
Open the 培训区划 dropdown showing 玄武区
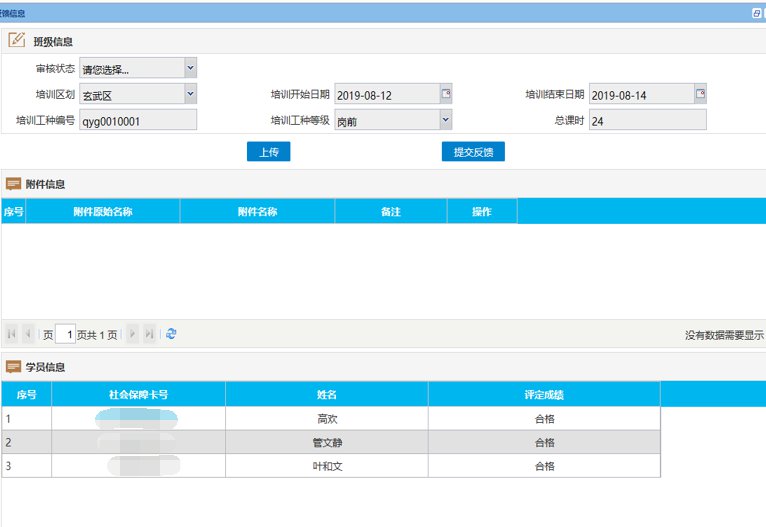(190, 94)
